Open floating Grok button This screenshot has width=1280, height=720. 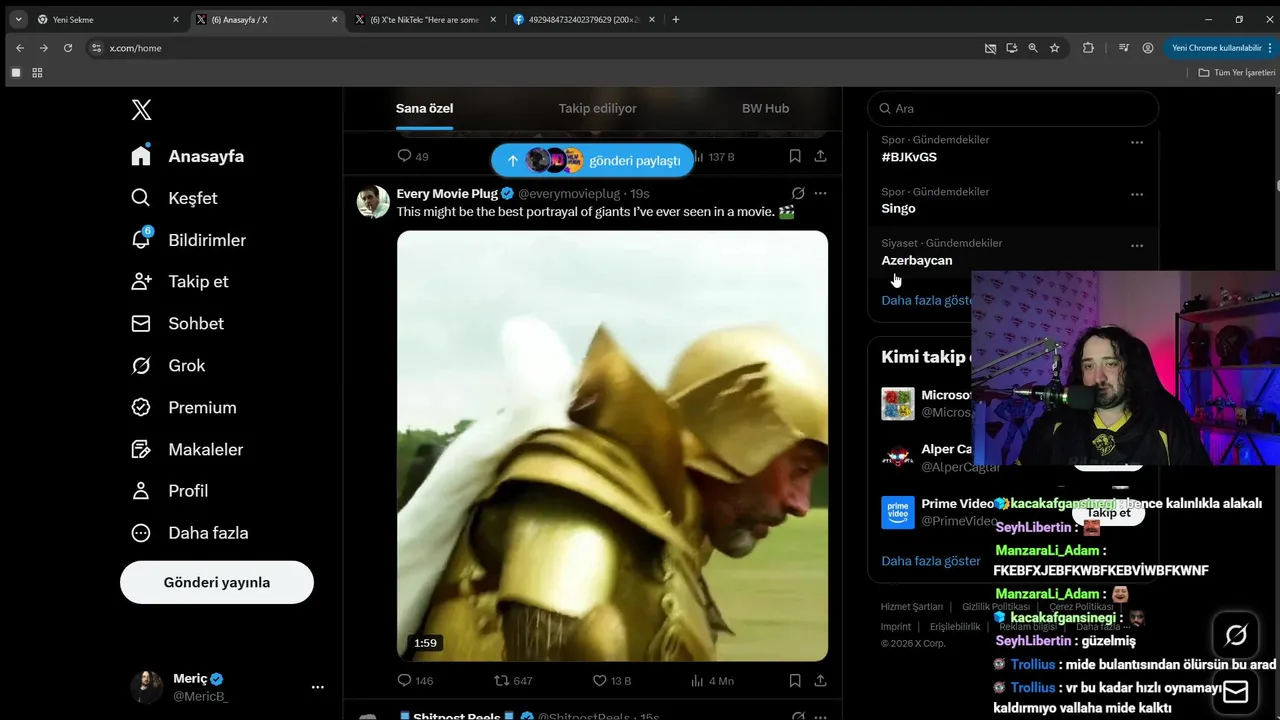tap(1236, 635)
